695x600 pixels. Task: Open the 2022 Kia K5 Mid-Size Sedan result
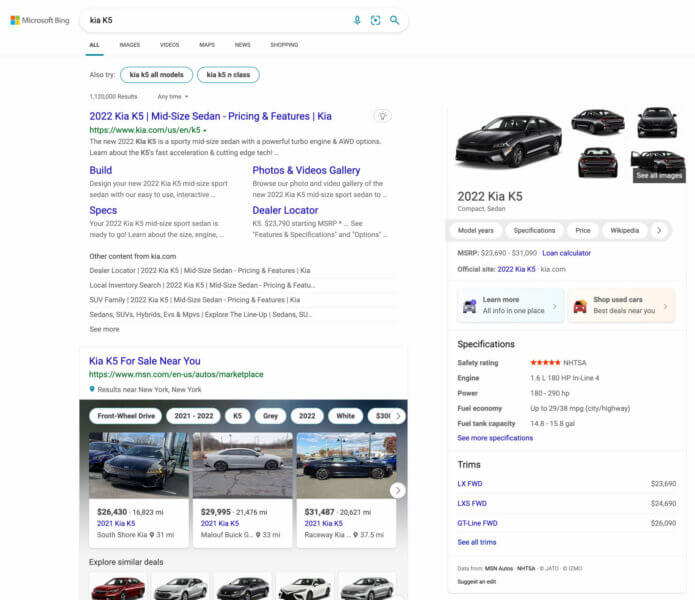pos(211,116)
